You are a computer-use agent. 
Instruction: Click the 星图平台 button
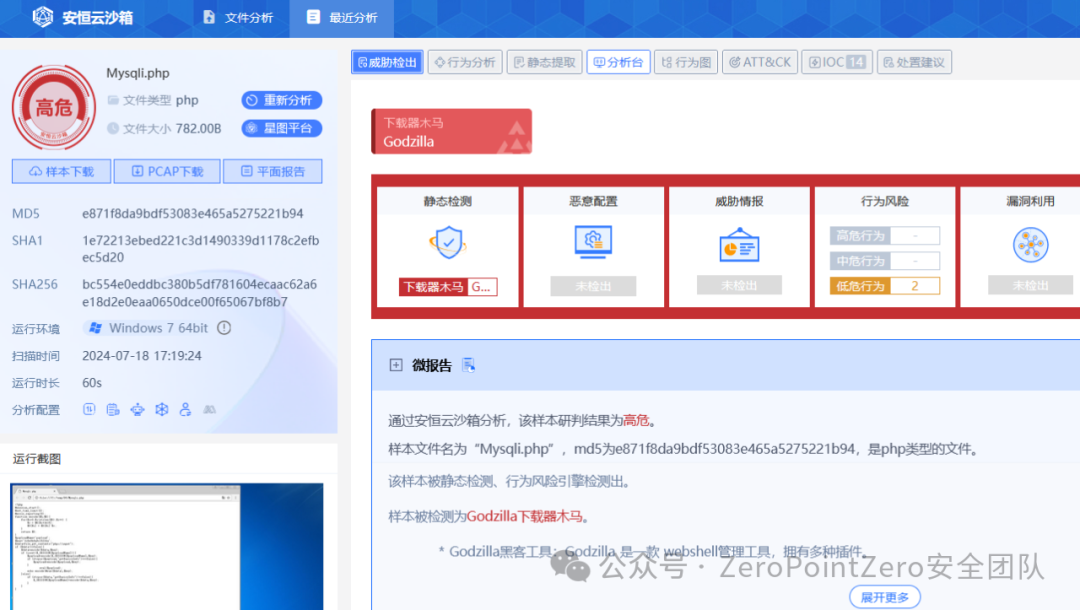[x=282, y=128]
